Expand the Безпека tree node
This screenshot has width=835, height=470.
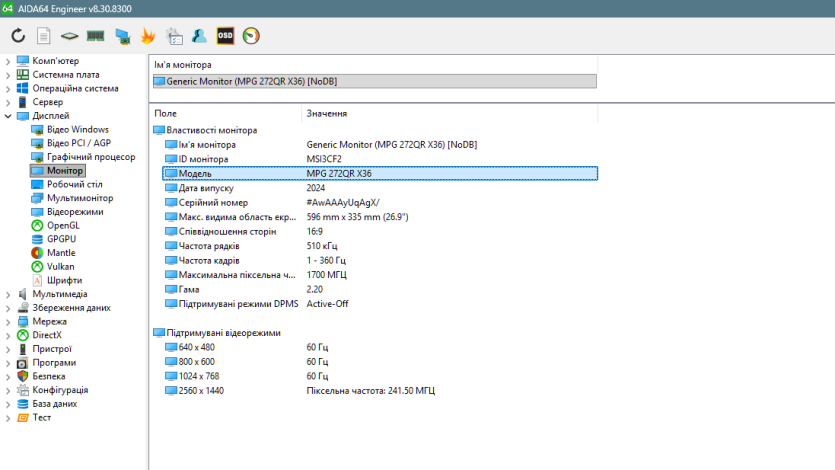point(8,377)
